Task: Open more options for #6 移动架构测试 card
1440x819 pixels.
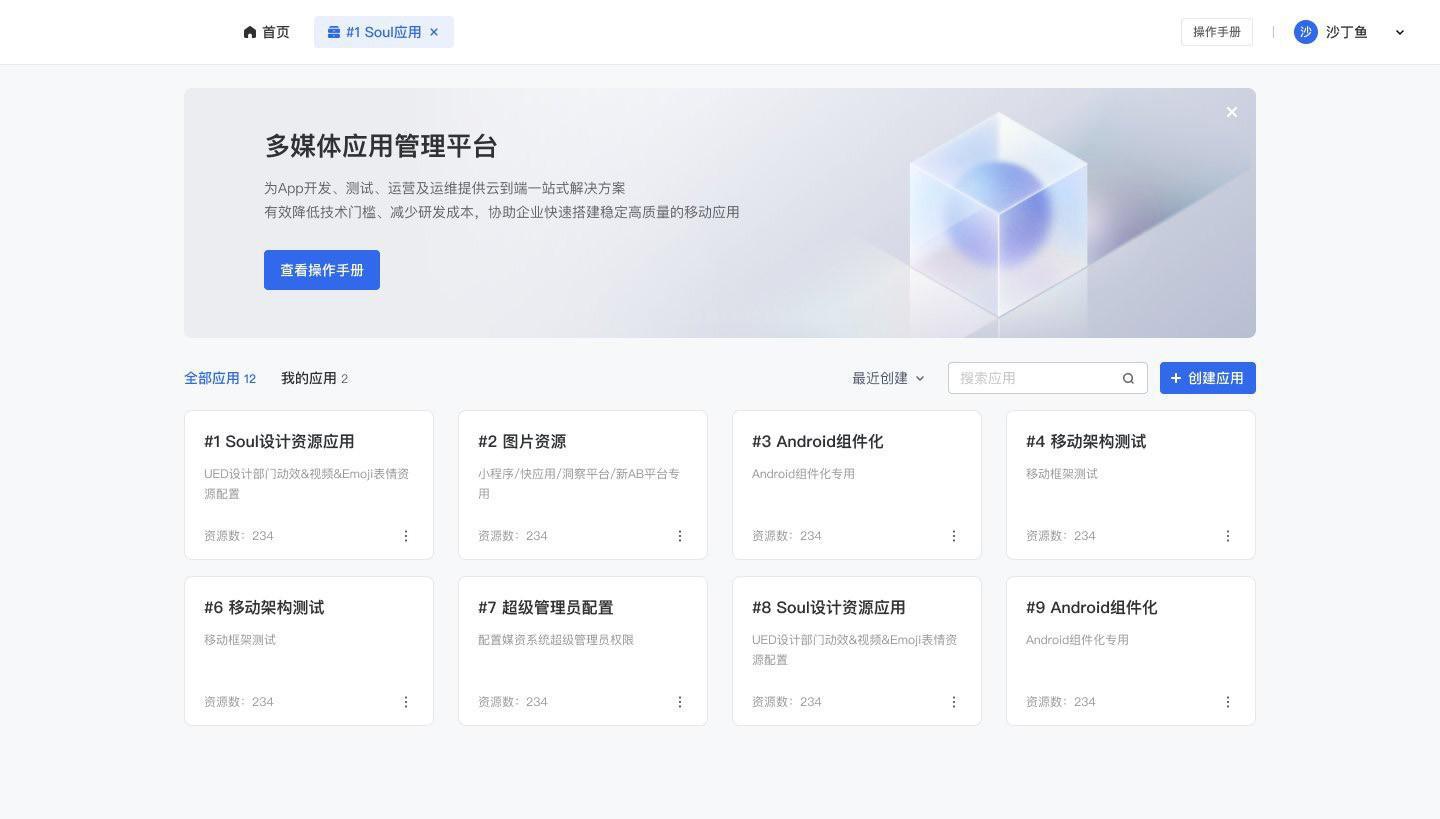Action: point(406,702)
